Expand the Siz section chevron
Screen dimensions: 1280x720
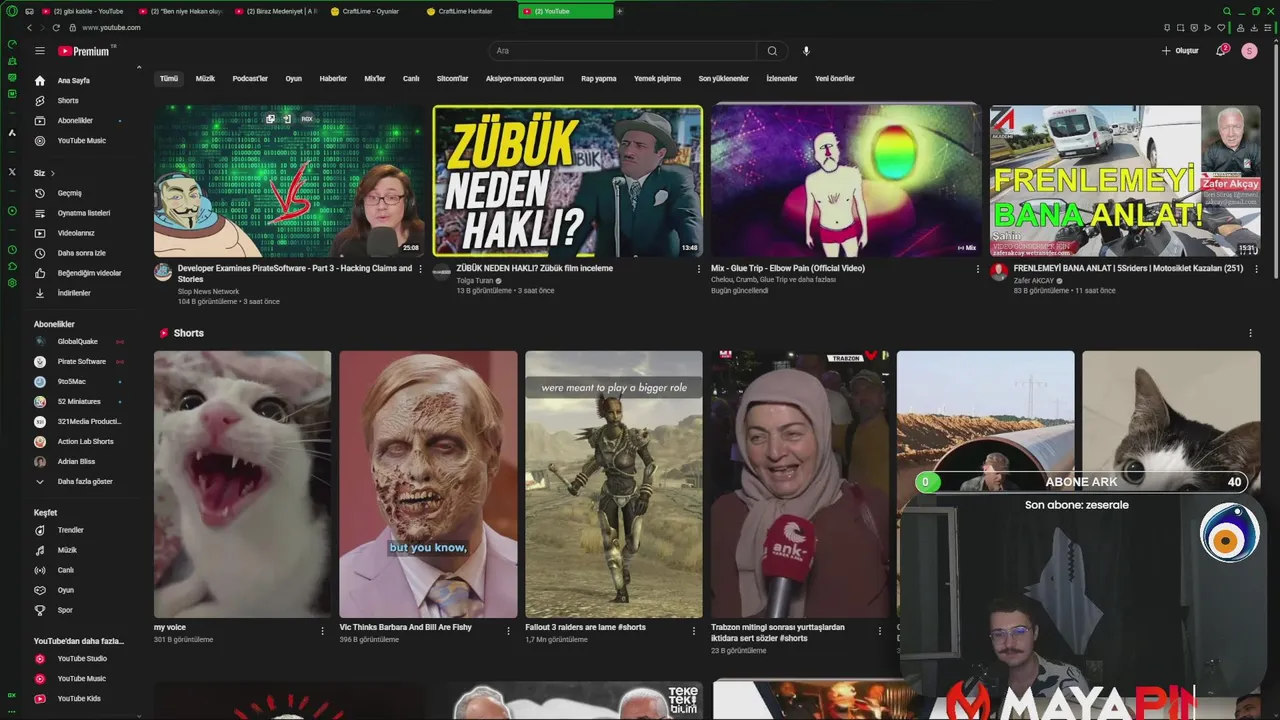(x=53, y=173)
